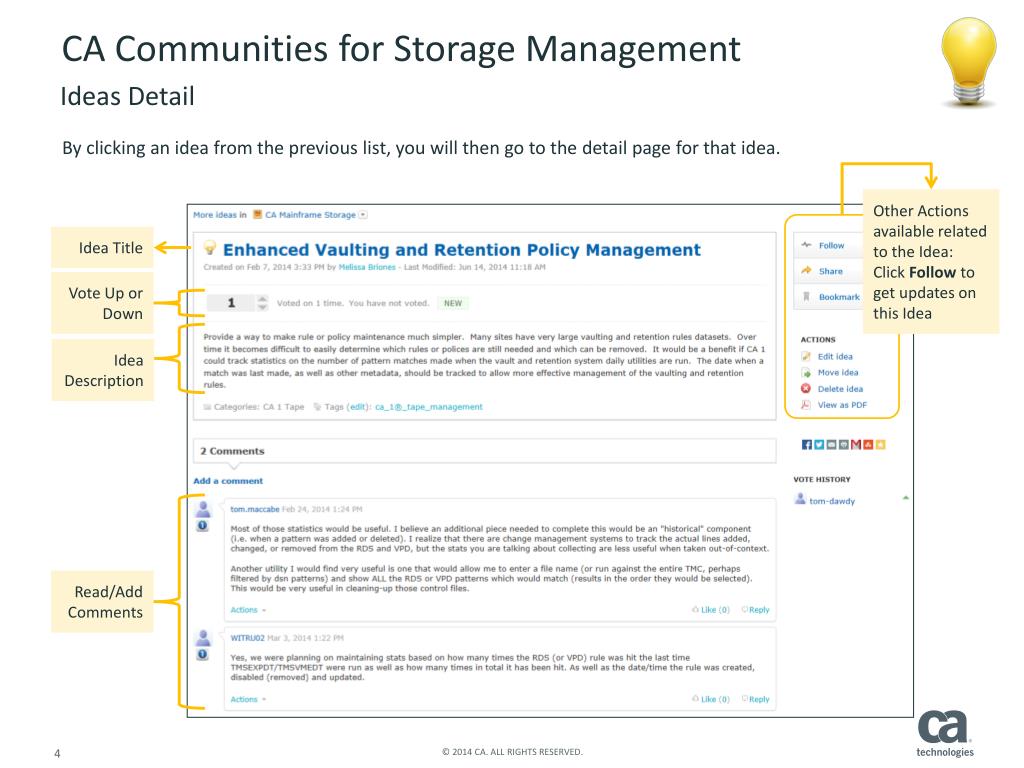Click the CA 1 Tape category text
Viewport: 1024px width, 768px height.
pos(283,406)
